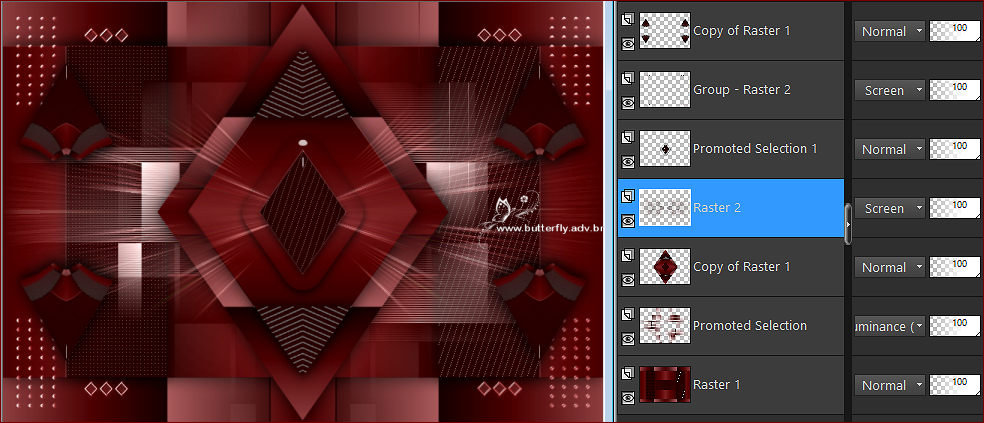Click type icon of Copy of Raster 1 diamond layer

(628, 255)
